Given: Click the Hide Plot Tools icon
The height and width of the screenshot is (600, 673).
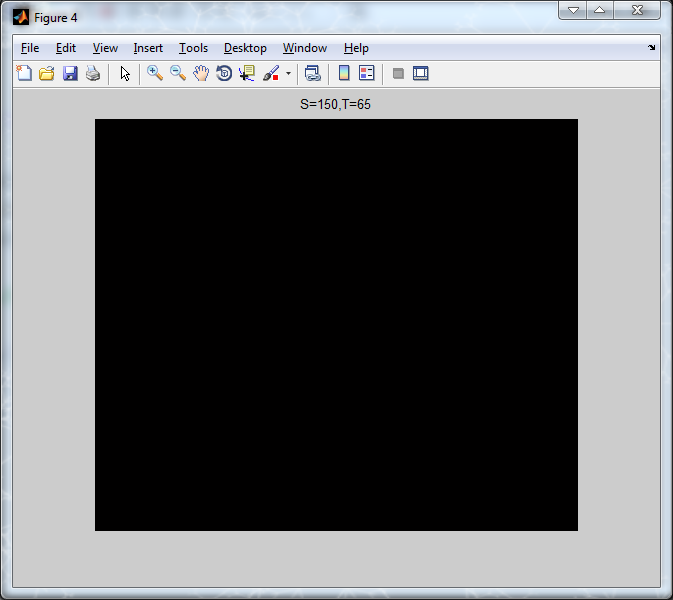Looking at the screenshot, I should pyautogui.click(x=398, y=73).
